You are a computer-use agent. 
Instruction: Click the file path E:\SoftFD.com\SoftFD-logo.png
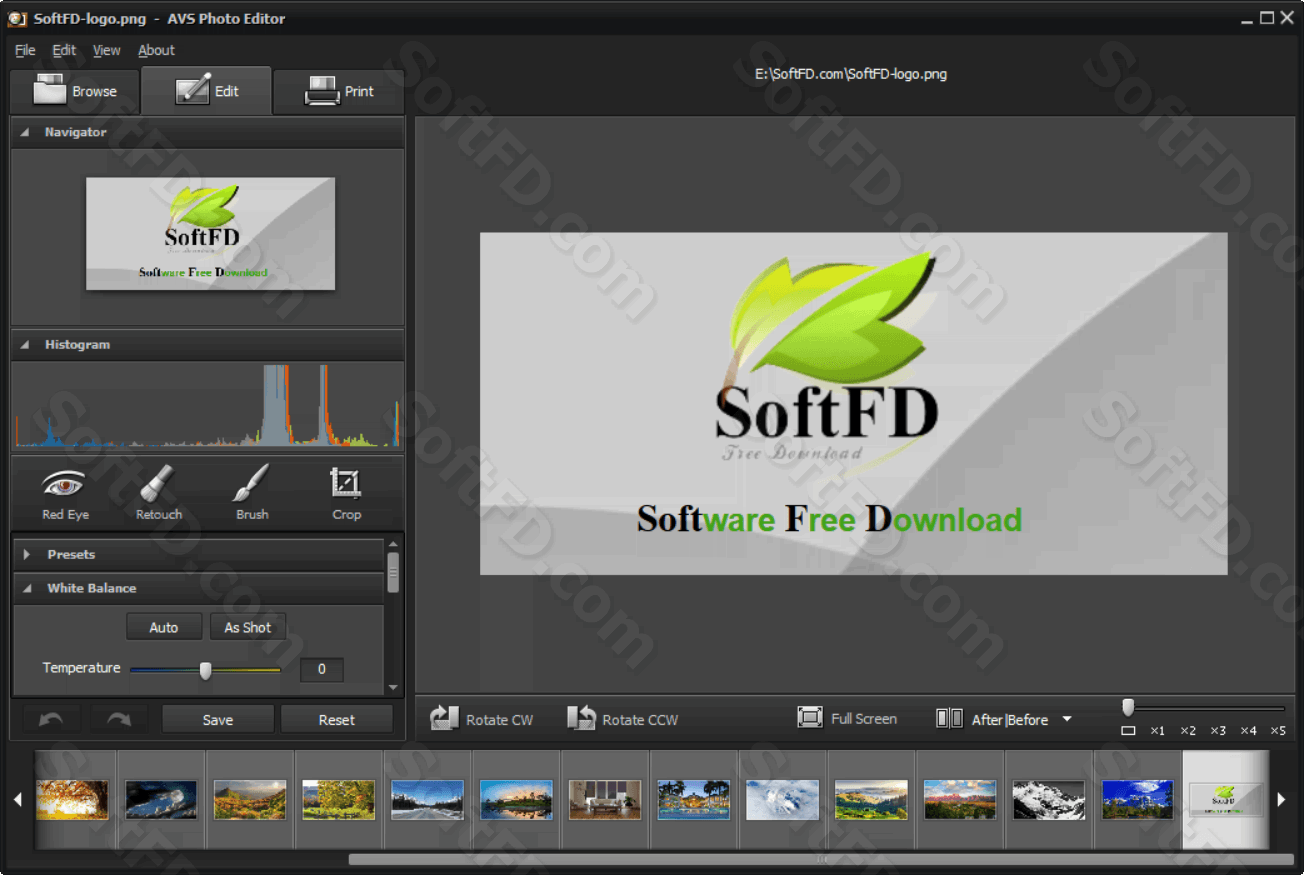tap(851, 73)
